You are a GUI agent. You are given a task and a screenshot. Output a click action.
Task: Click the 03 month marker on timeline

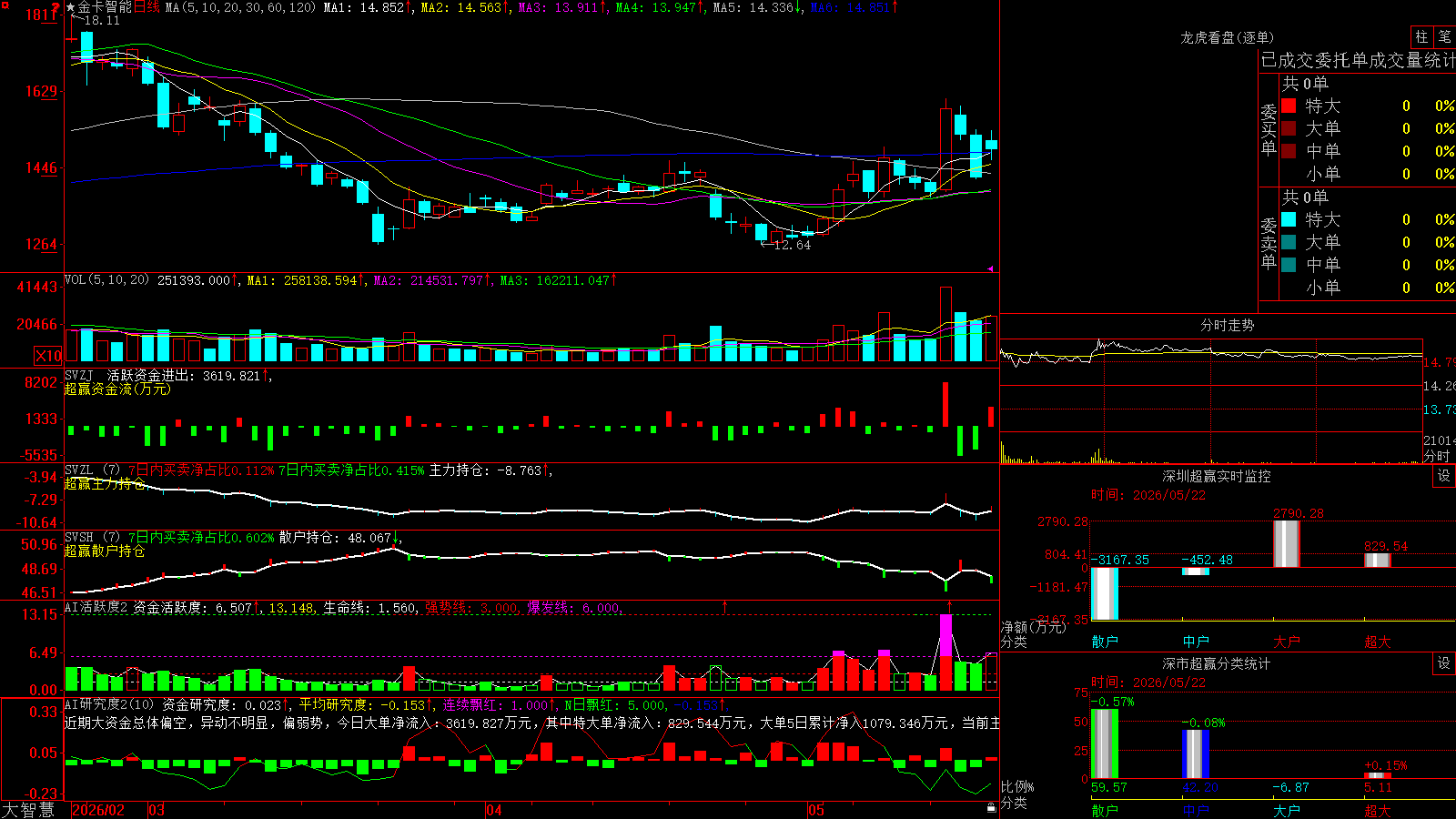click(157, 810)
